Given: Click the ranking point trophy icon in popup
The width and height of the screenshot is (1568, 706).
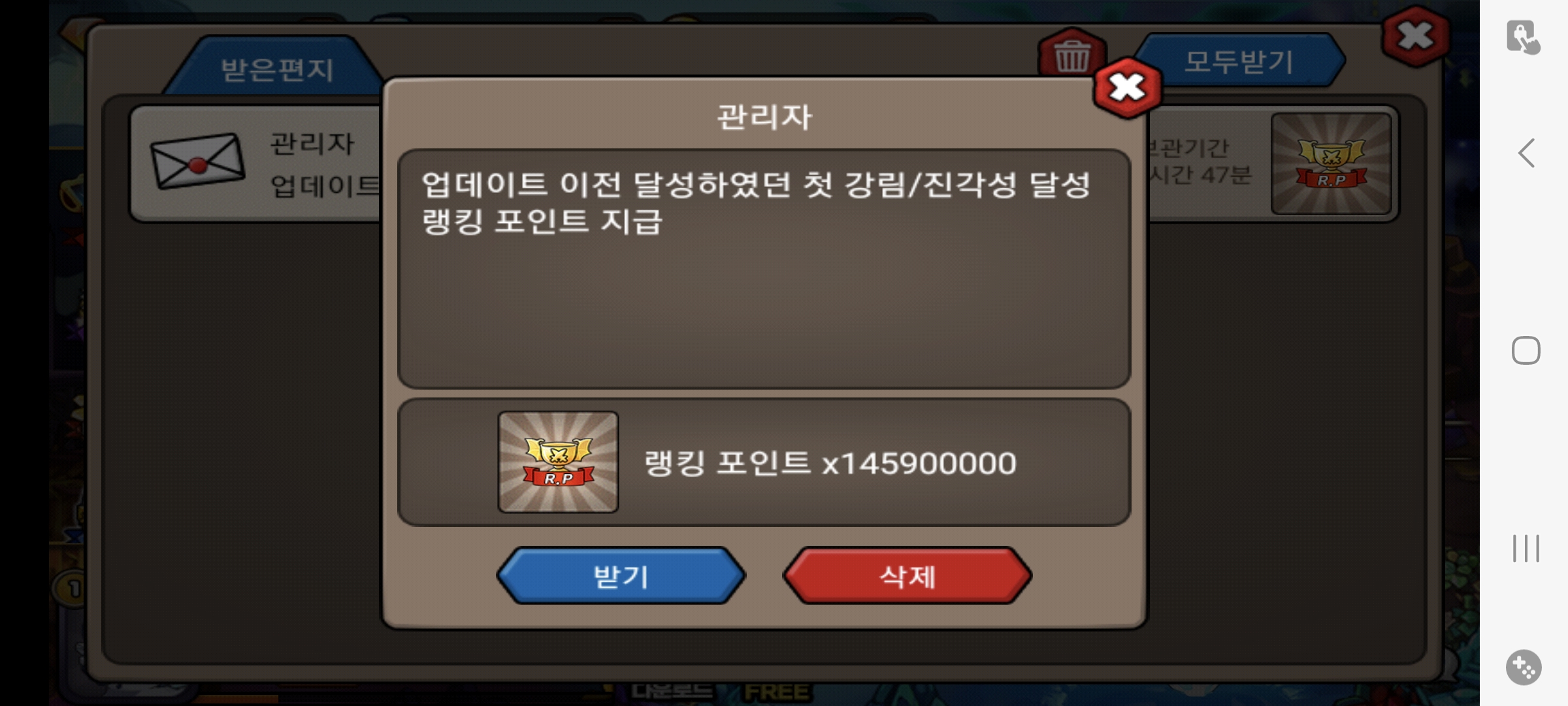Looking at the screenshot, I should click(558, 462).
